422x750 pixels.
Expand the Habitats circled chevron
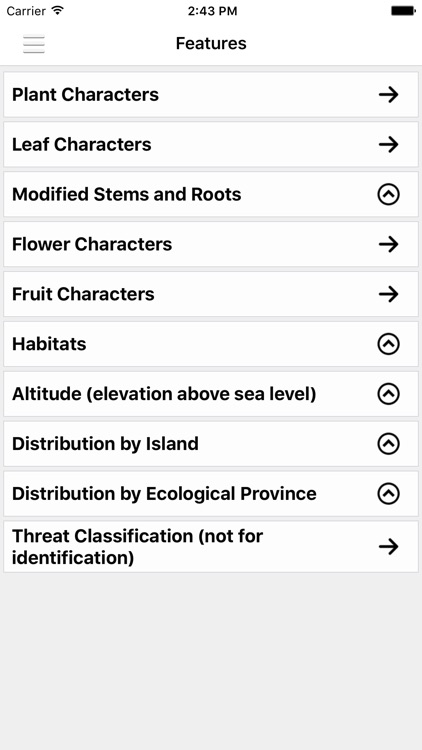[x=389, y=344]
